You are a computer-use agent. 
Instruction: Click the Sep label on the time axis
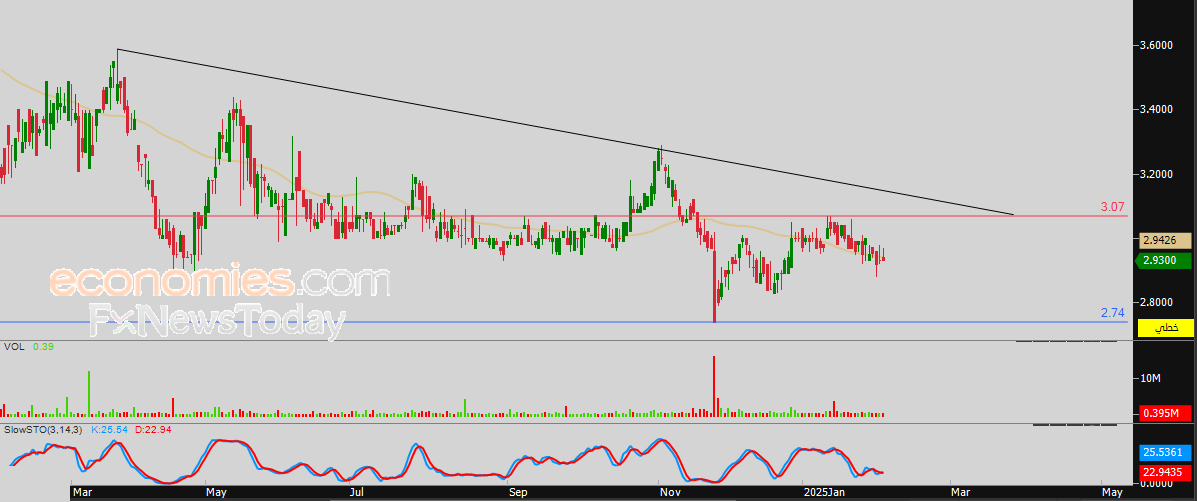[x=518, y=493]
